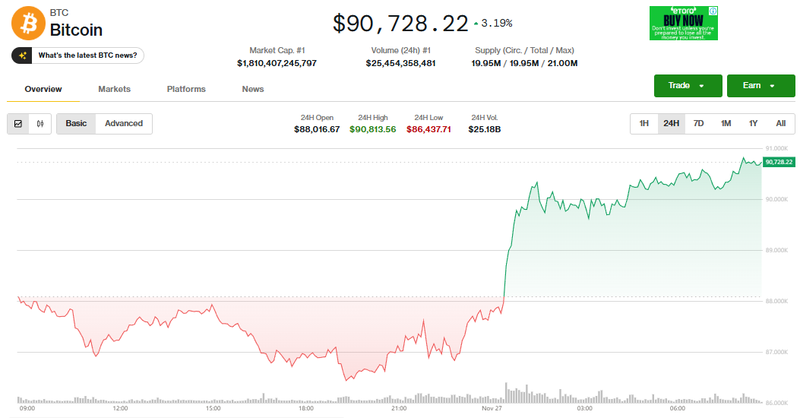Open the Trade dropdown
The height and width of the screenshot is (418, 800).
pos(687,86)
